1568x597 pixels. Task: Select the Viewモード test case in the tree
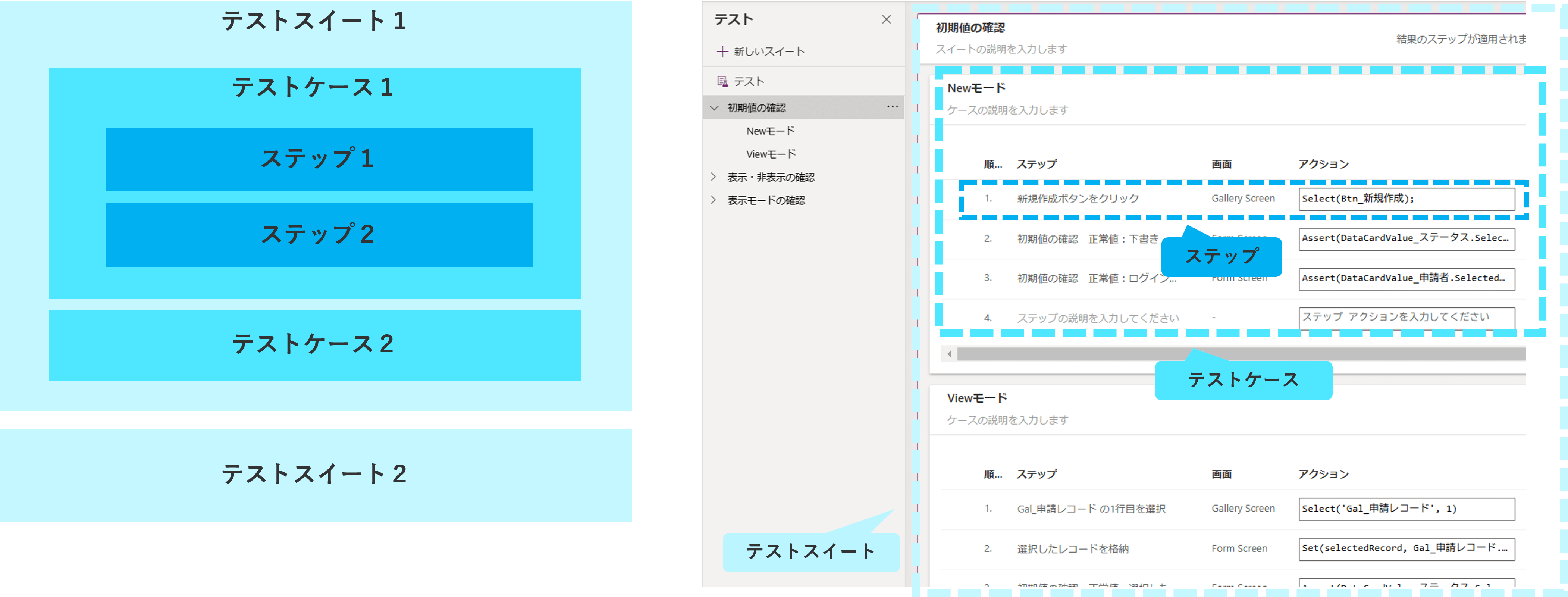coord(771,154)
